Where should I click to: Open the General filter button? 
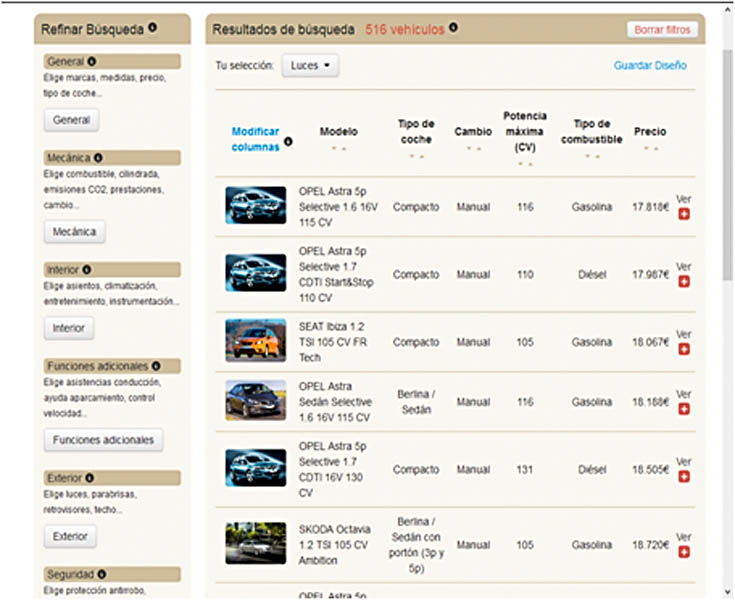pyautogui.click(x=71, y=120)
